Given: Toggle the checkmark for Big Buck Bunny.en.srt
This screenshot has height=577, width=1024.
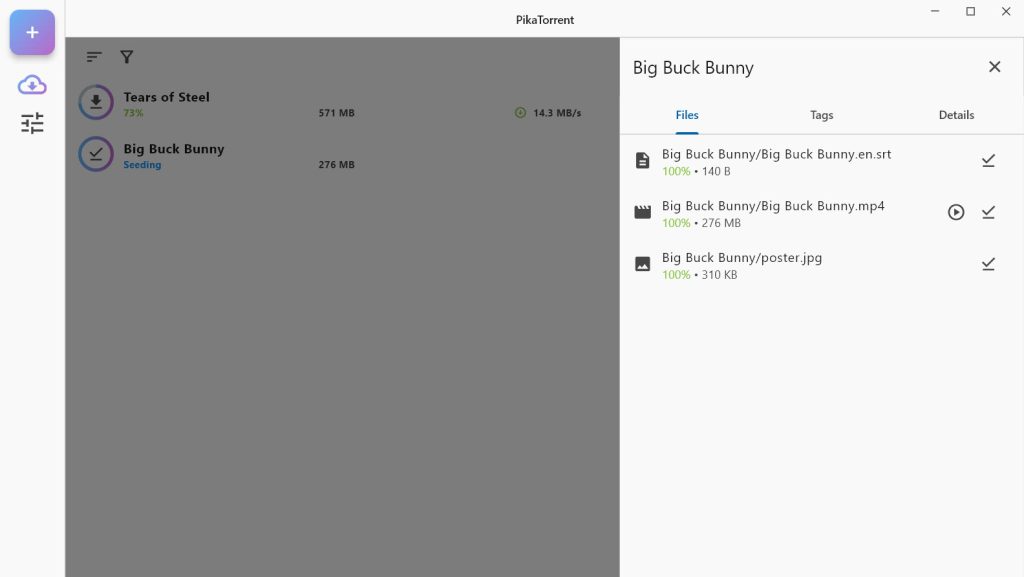Looking at the screenshot, I should click(x=988, y=161).
